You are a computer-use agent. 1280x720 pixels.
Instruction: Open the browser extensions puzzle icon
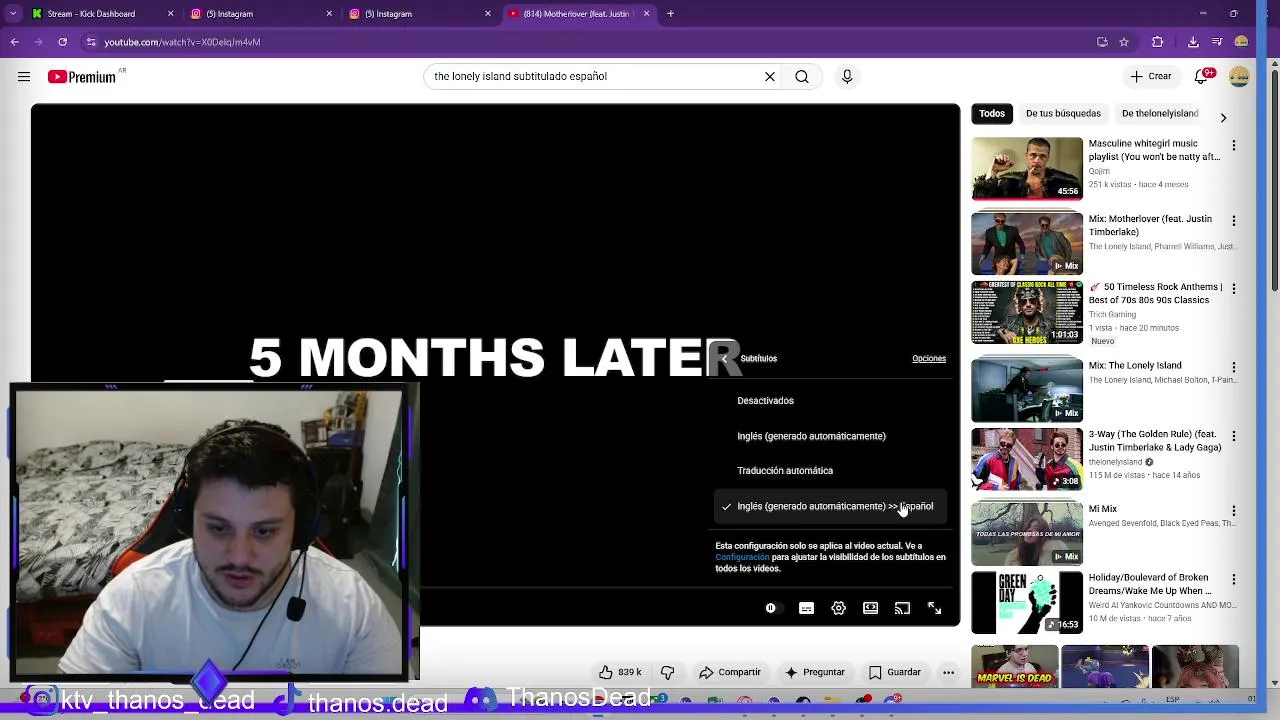tap(1158, 42)
